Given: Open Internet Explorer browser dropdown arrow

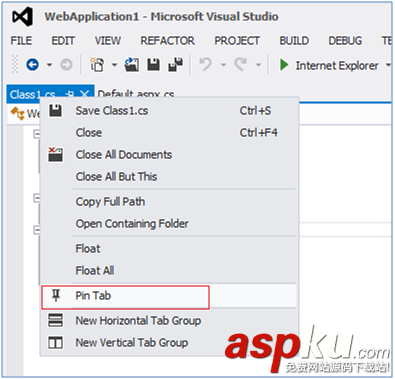Looking at the screenshot, I should click(x=388, y=65).
